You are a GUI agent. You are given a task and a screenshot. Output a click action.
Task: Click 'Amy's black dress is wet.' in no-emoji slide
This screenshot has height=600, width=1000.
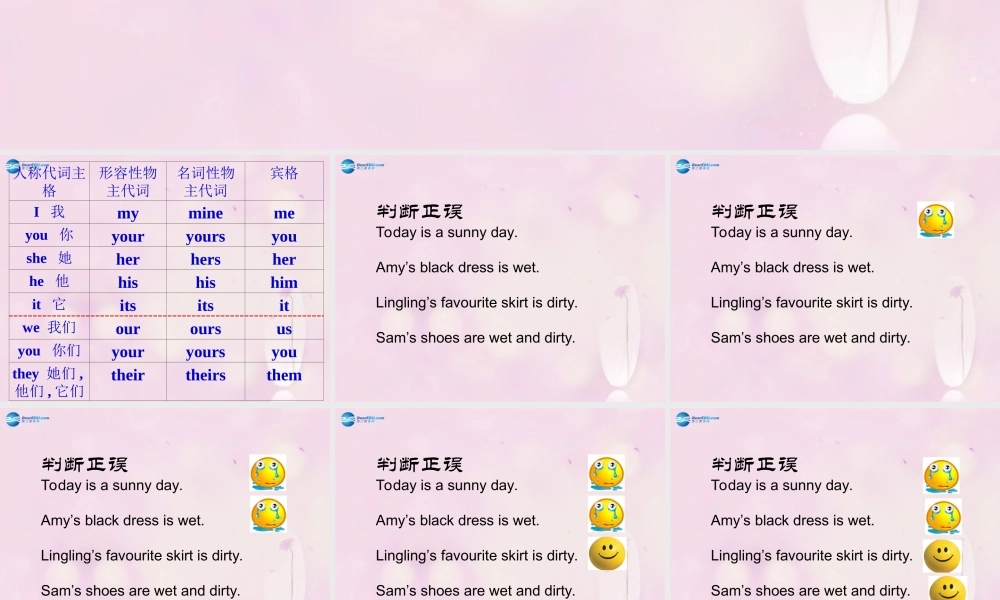click(x=457, y=267)
